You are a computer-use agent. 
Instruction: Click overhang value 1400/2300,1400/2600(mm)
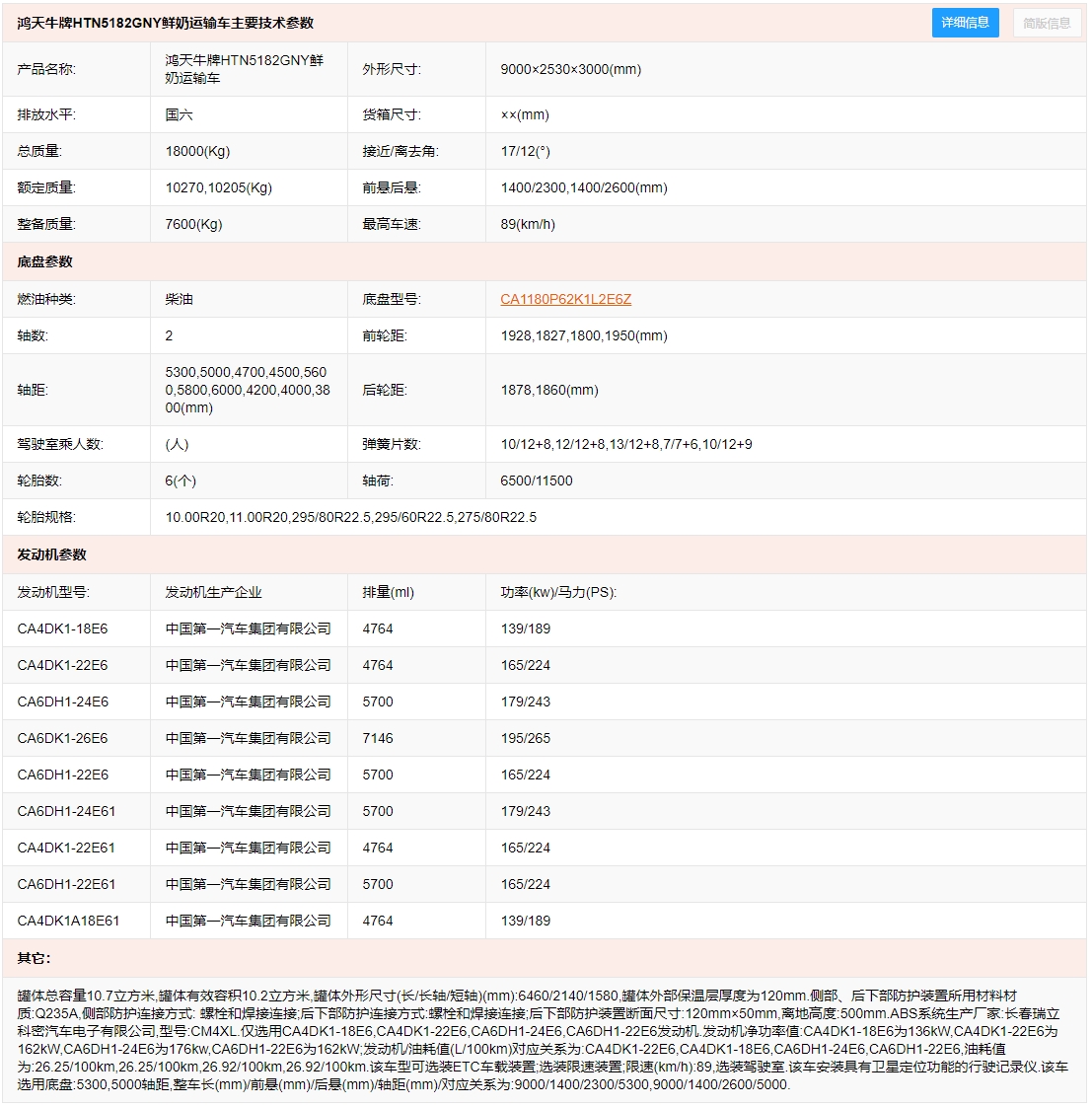point(583,188)
